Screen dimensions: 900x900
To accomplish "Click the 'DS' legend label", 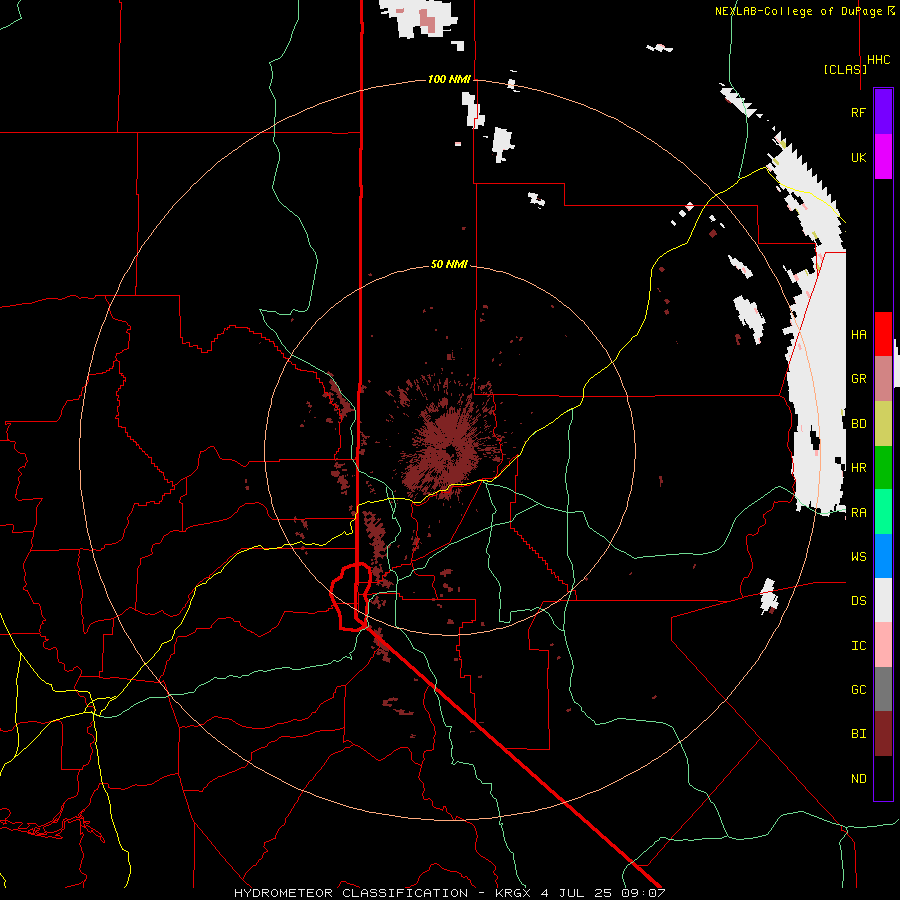I will [x=858, y=601].
